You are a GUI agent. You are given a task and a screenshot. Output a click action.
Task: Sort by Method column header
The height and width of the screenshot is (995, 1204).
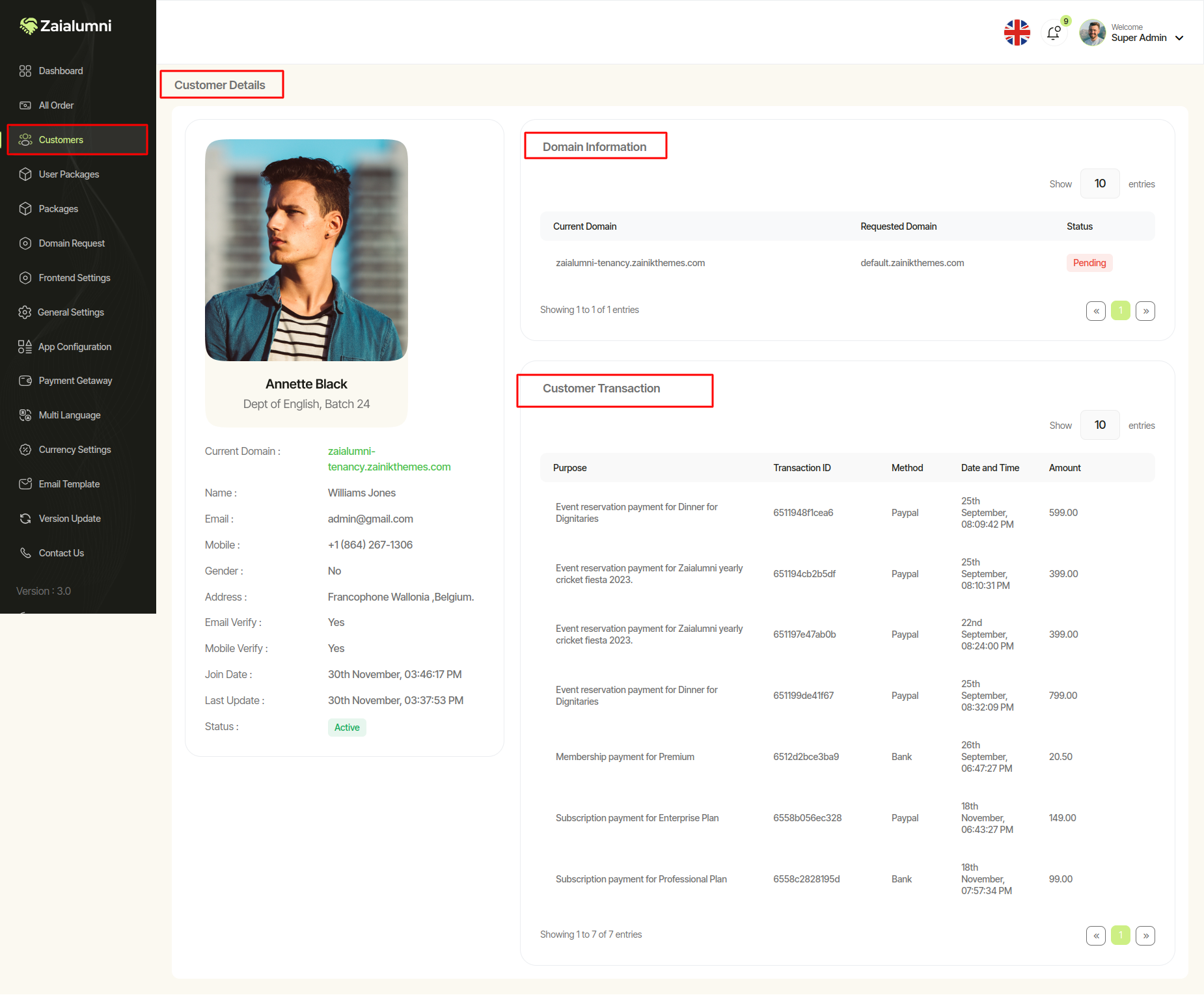coord(907,468)
